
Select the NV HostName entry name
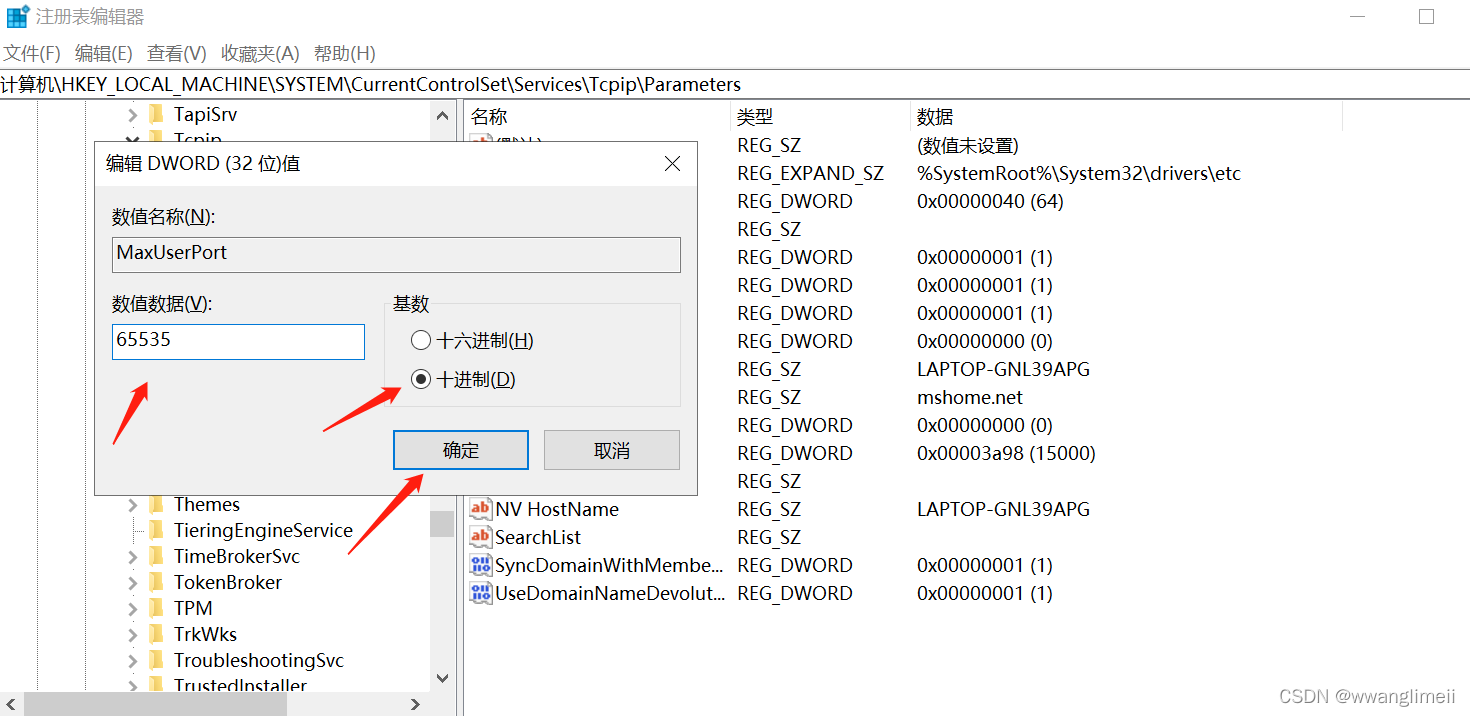click(557, 509)
